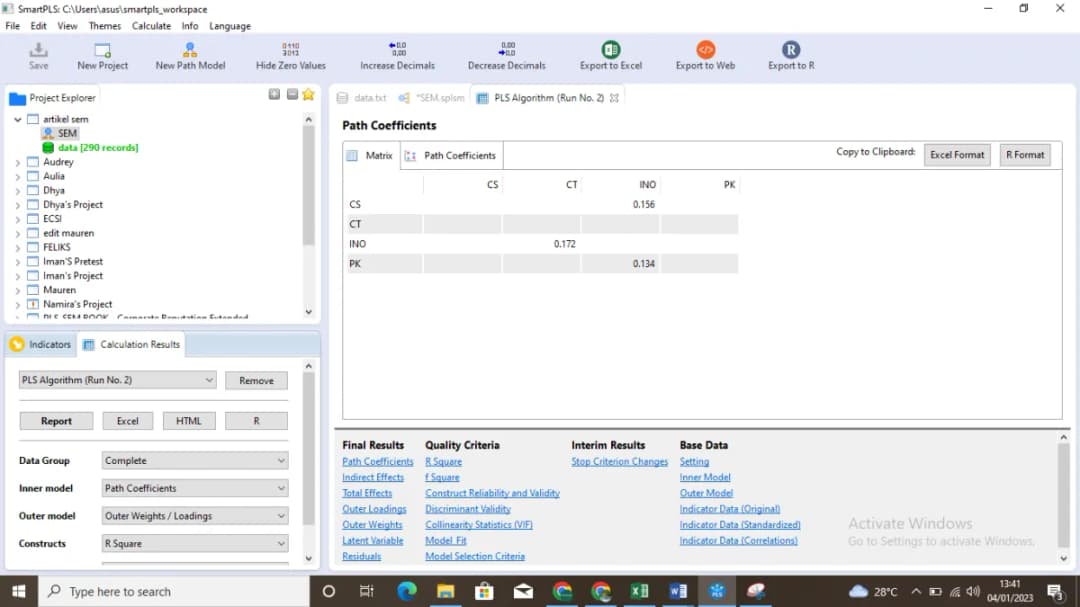Open the Themes menu
This screenshot has width=1080, height=607.
point(104,26)
